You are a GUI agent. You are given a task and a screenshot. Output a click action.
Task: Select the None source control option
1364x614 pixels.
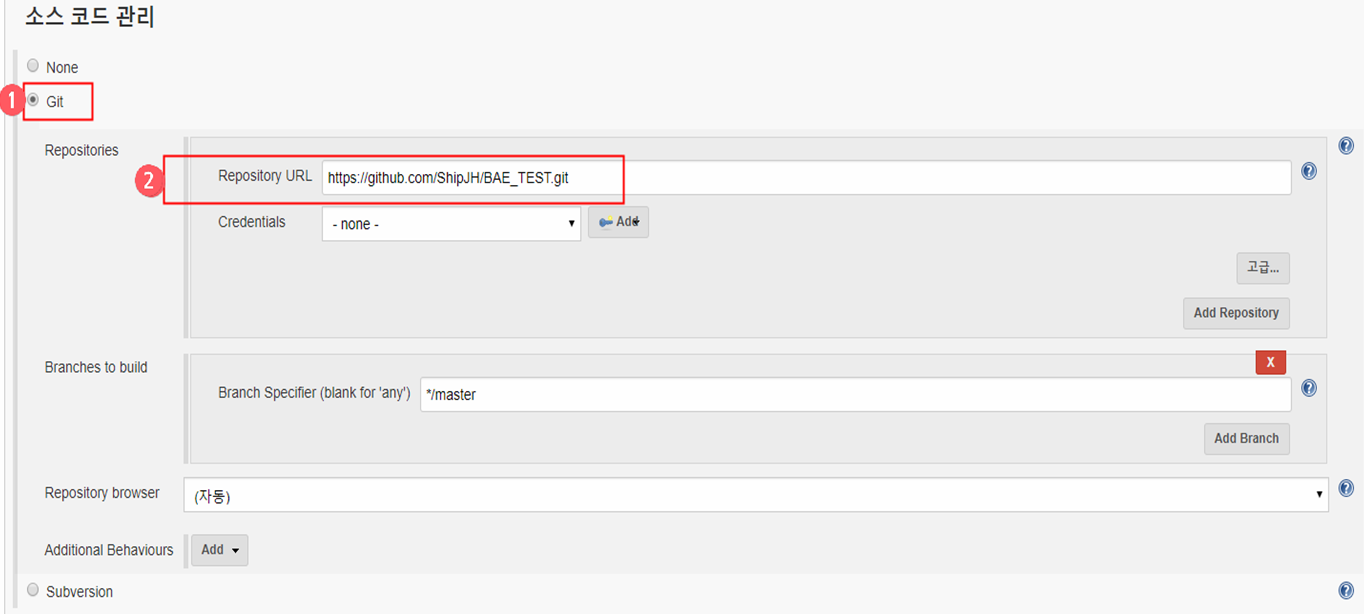tap(33, 66)
